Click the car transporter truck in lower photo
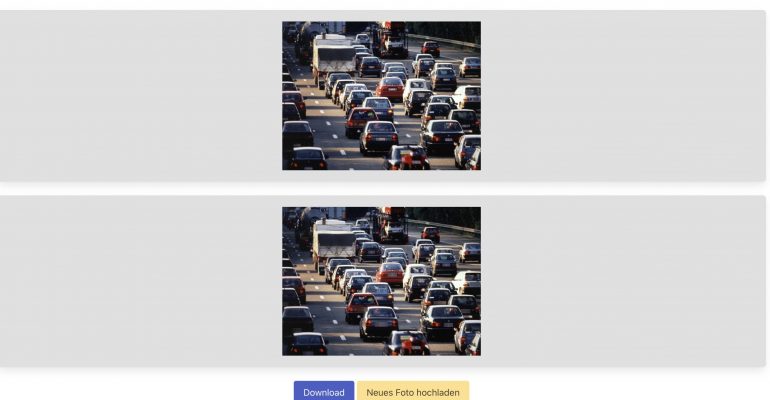This screenshot has width=770, height=400. coord(391,225)
